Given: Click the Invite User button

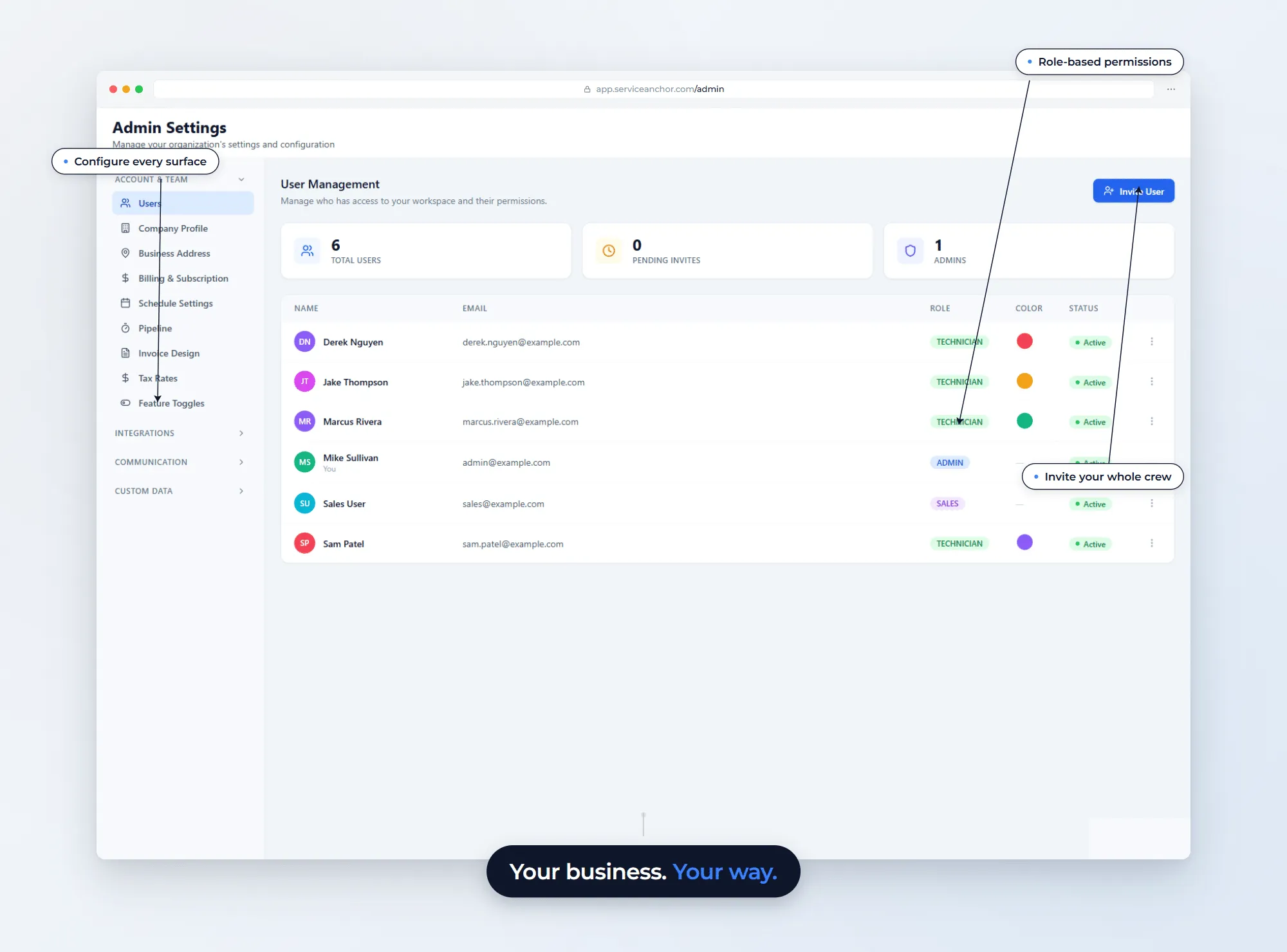Looking at the screenshot, I should [1134, 191].
